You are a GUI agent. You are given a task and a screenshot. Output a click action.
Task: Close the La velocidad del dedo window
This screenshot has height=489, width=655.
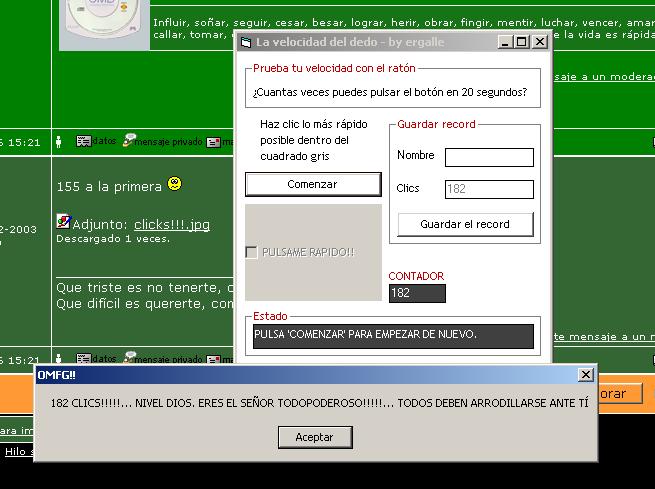tap(540, 42)
